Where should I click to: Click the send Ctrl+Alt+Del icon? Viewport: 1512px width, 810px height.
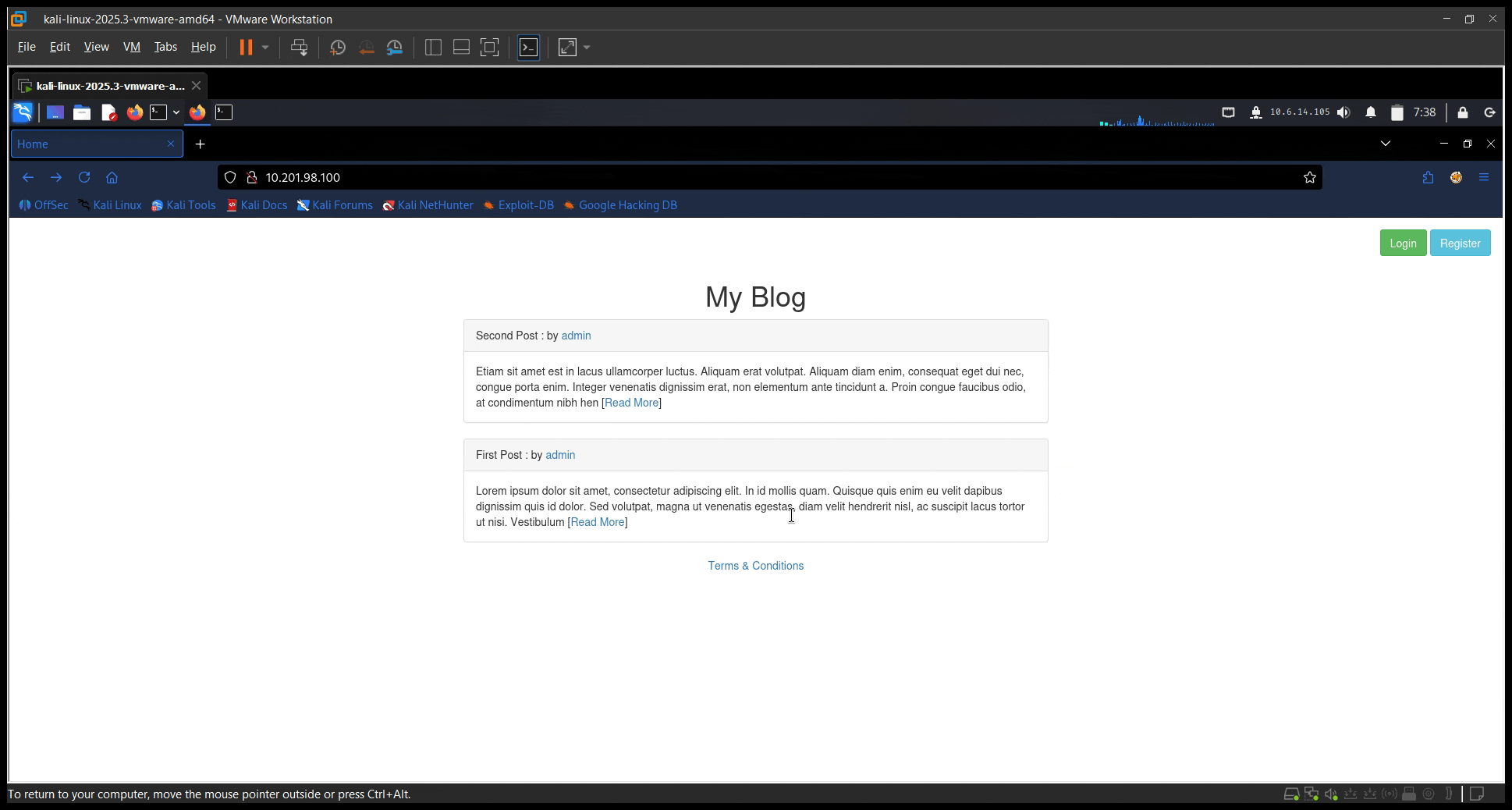(299, 48)
